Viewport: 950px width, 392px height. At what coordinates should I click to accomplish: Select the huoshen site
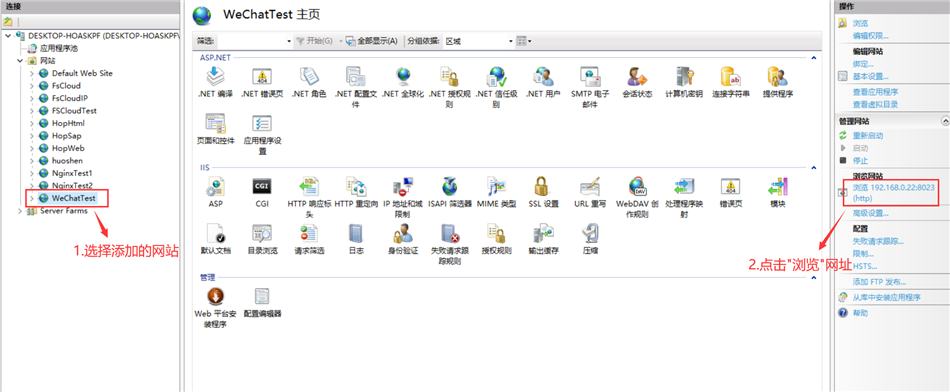click(x=67, y=161)
